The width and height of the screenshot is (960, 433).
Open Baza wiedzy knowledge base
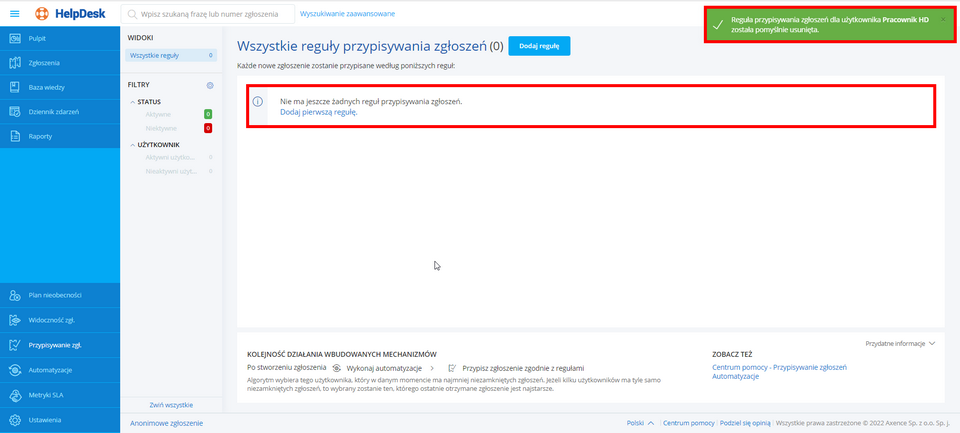46,87
